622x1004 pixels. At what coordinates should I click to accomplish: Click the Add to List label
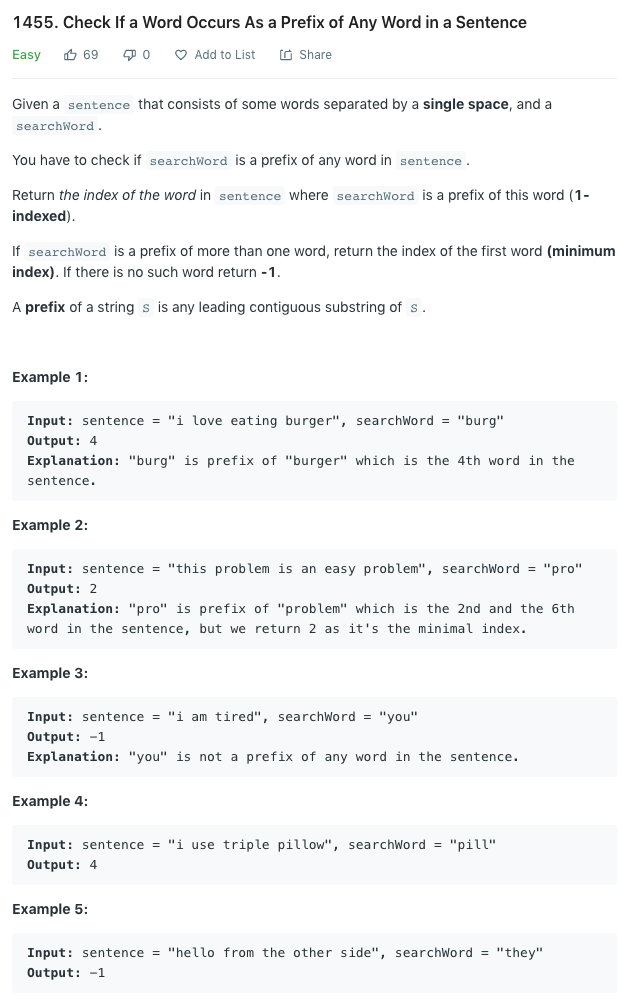tap(224, 55)
